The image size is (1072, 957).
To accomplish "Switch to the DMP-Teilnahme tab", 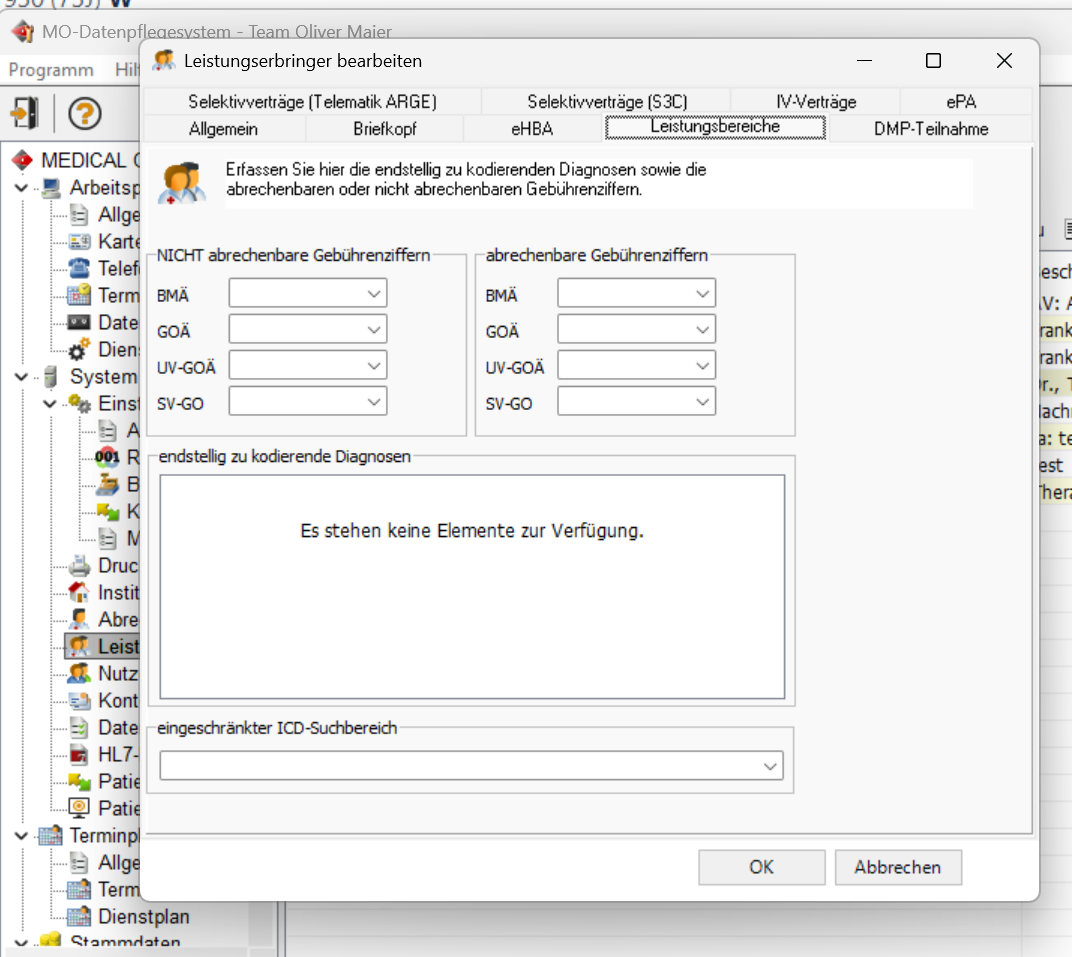I will (931, 128).
